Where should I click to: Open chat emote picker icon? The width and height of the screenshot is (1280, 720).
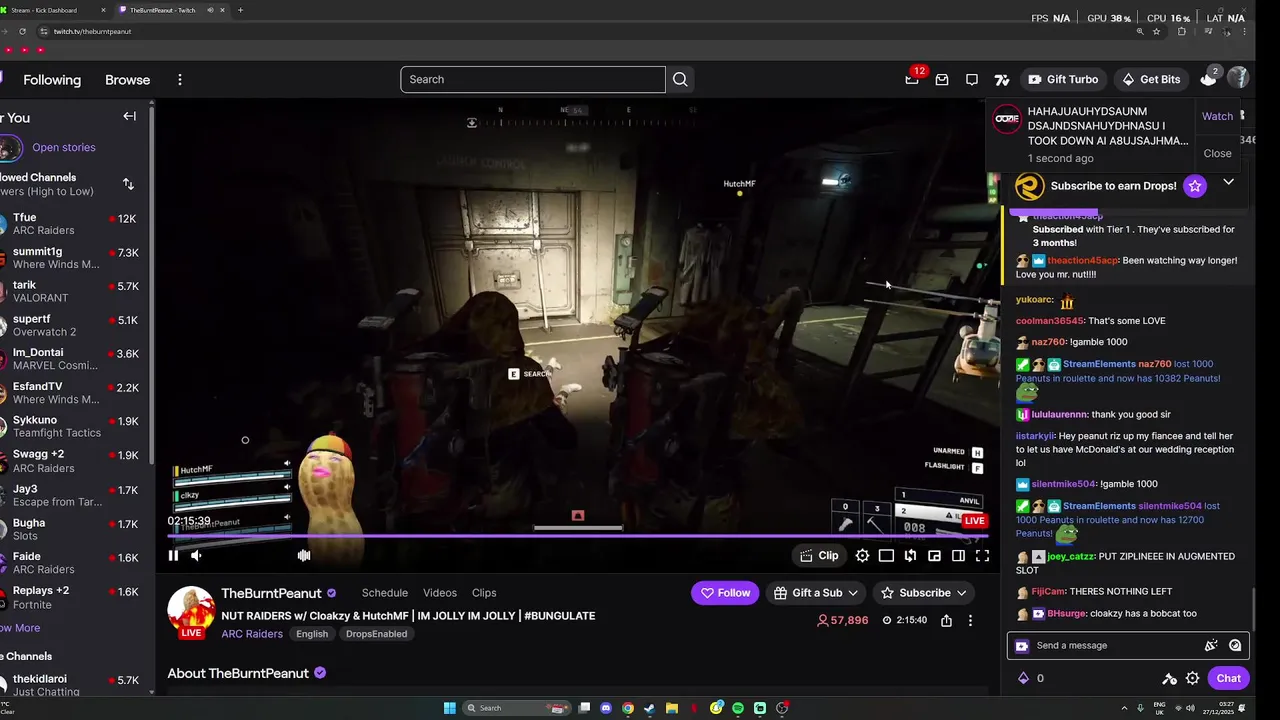1235,645
